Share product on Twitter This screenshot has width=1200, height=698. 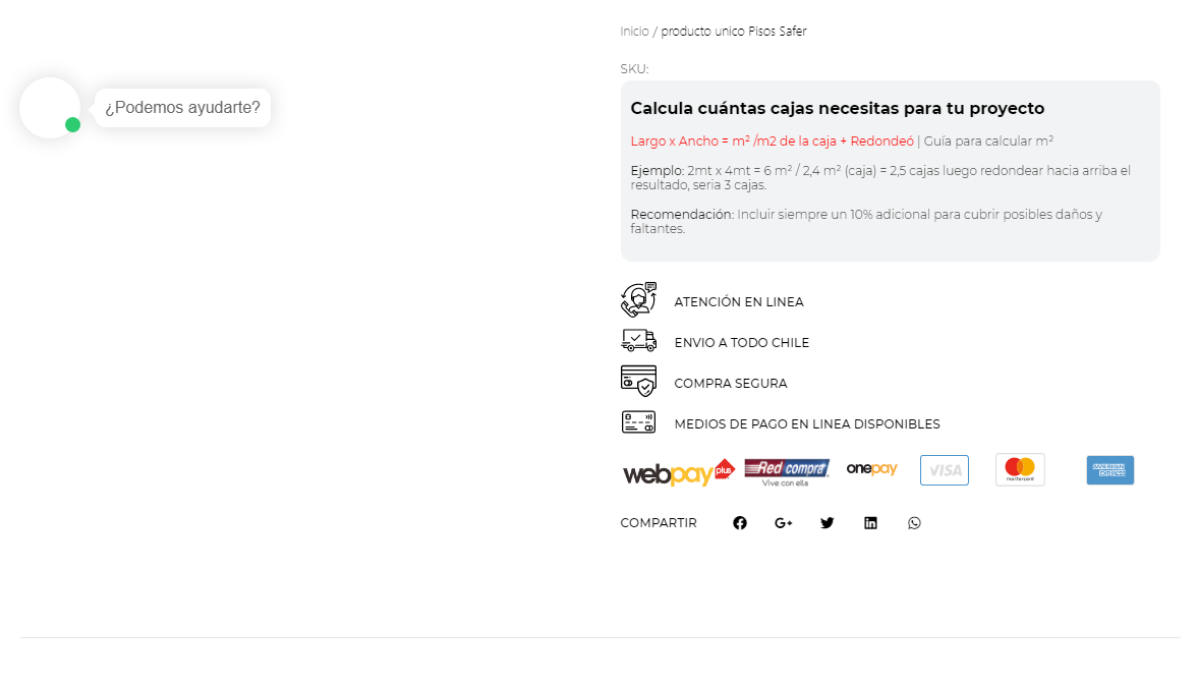click(827, 523)
